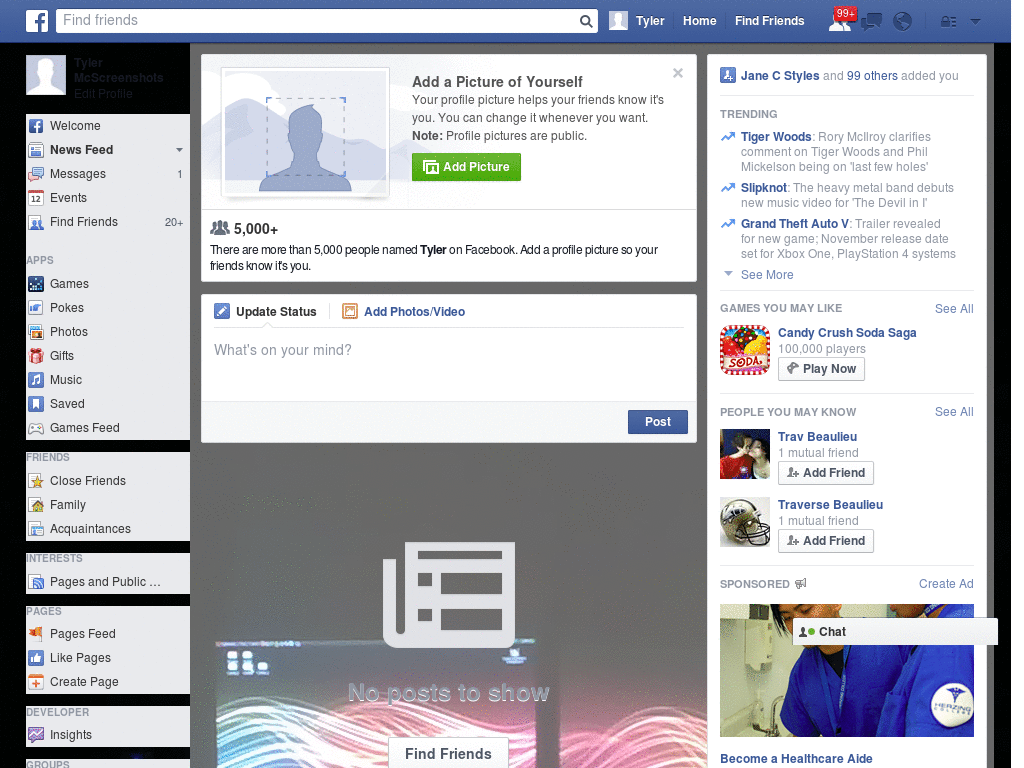Click the Saved bookmark icon

coord(36,404)
